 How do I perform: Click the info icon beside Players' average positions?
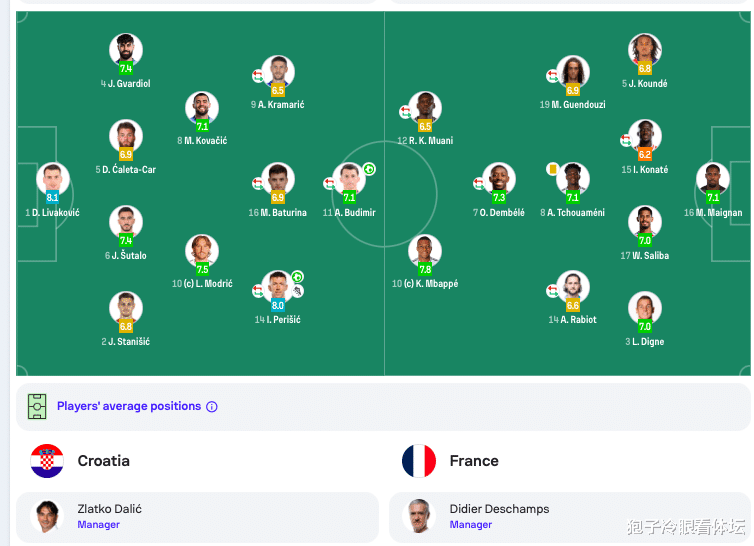pos(212,407)
